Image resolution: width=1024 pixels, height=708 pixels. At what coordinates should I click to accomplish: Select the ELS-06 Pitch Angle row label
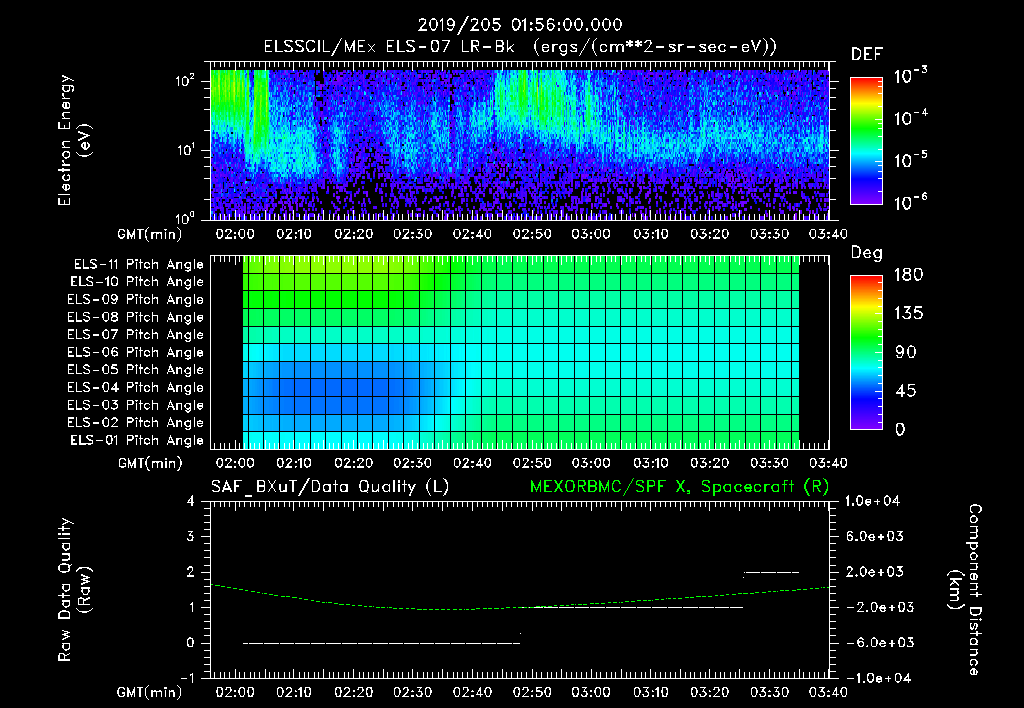(135, 353)
